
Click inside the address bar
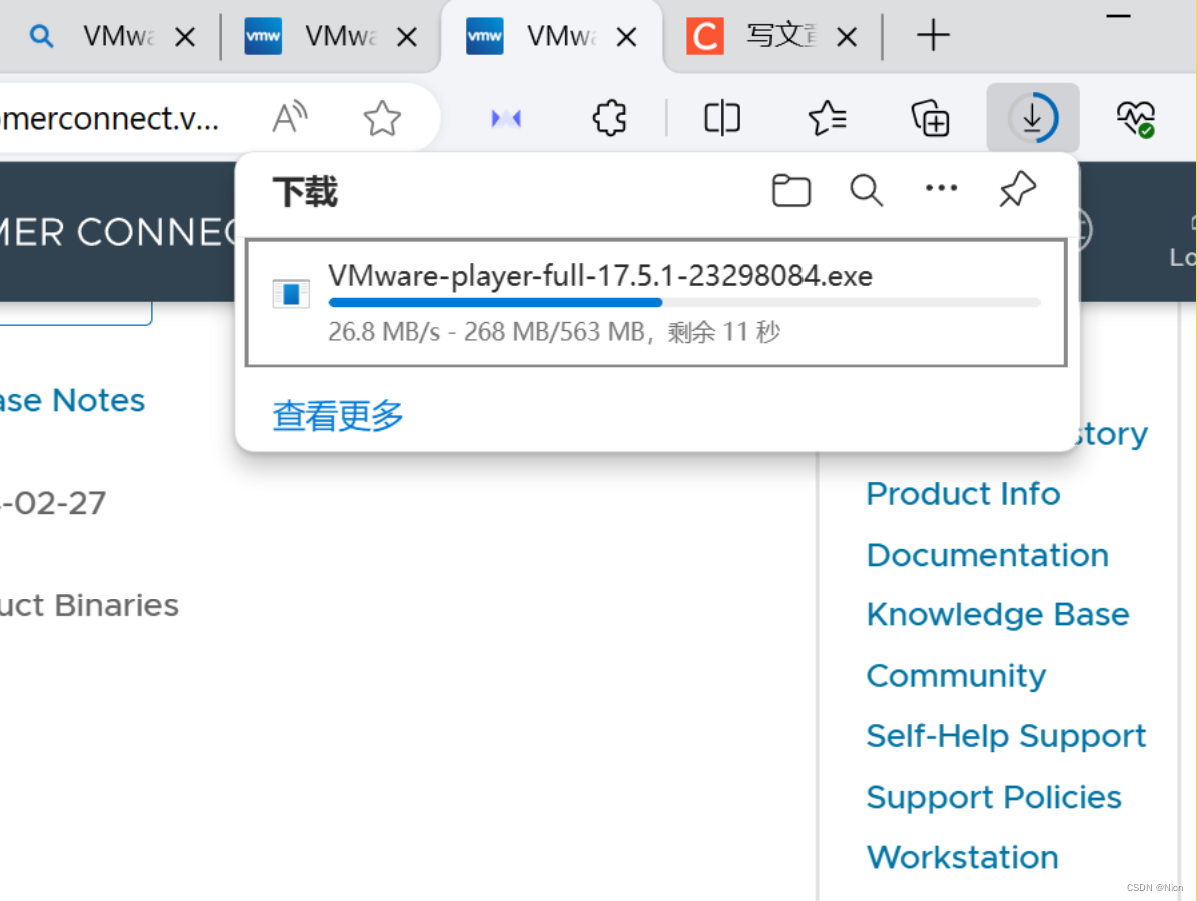point(100,117)
